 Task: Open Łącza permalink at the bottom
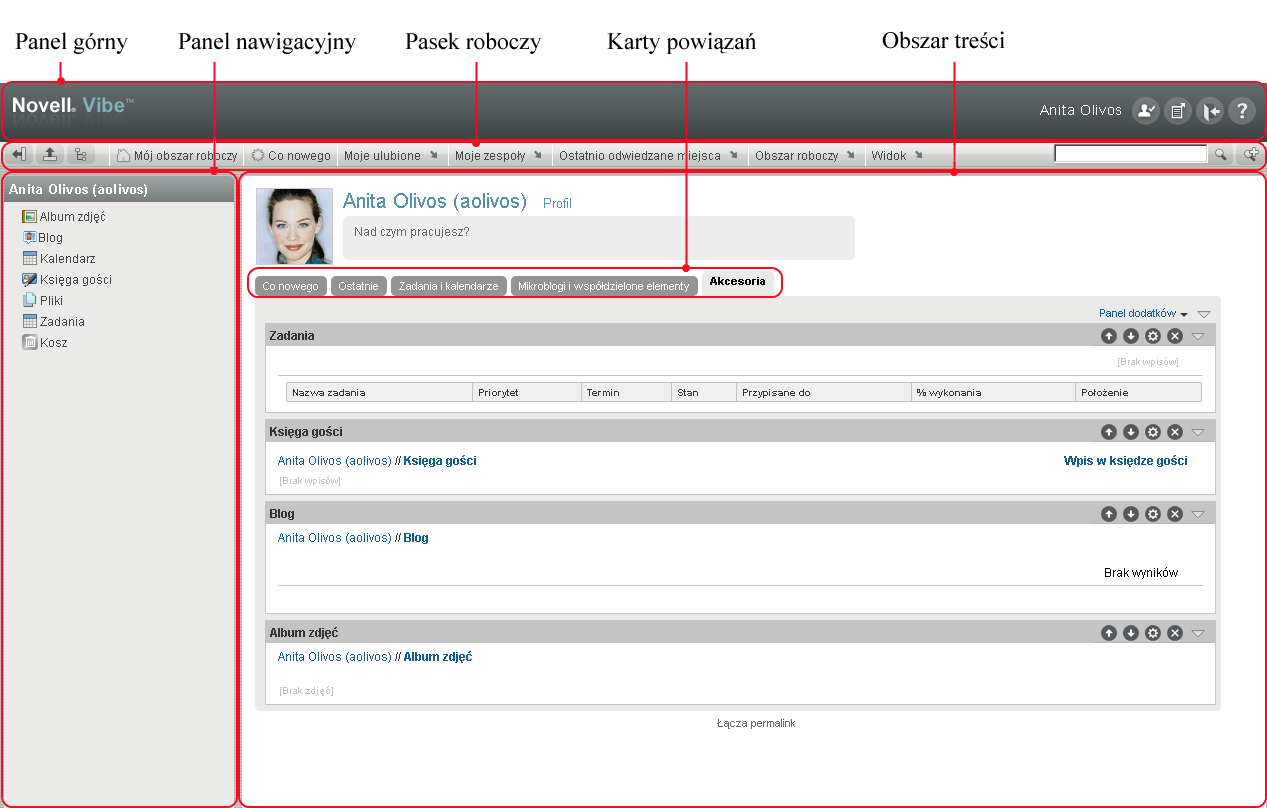[x=756, y=723]
